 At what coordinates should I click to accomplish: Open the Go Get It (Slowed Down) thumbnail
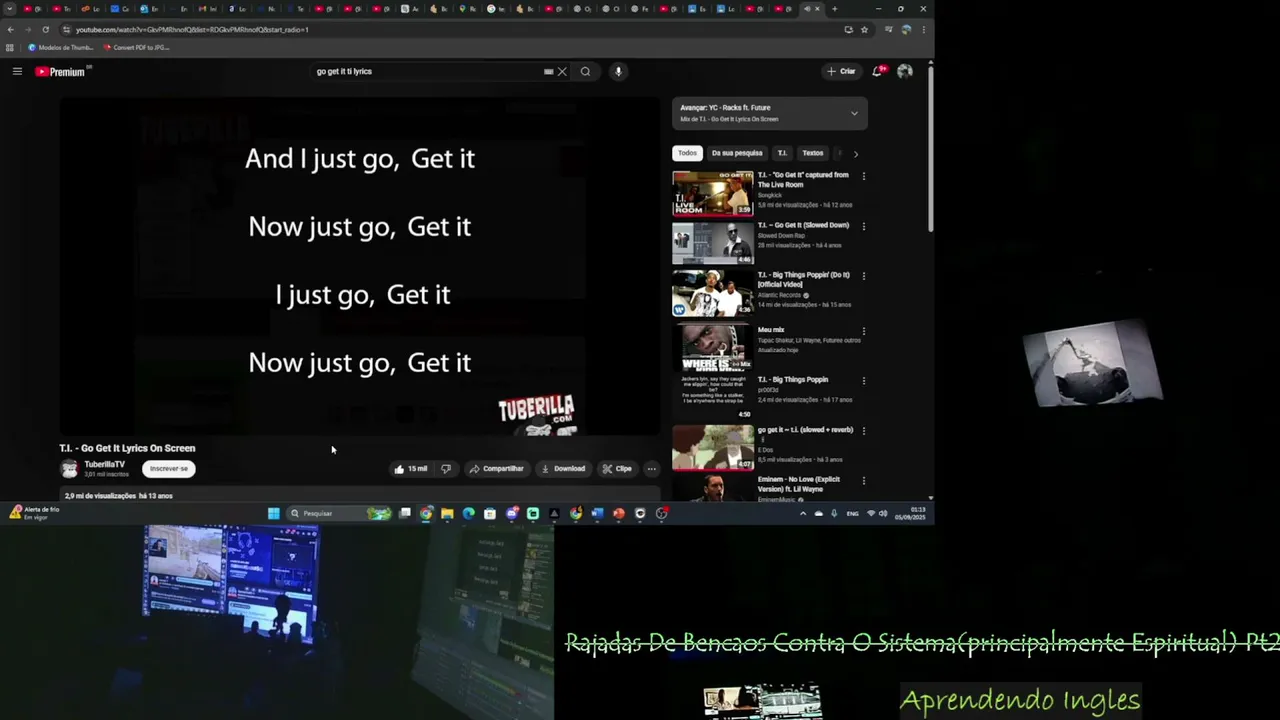(x=713, y=243)
